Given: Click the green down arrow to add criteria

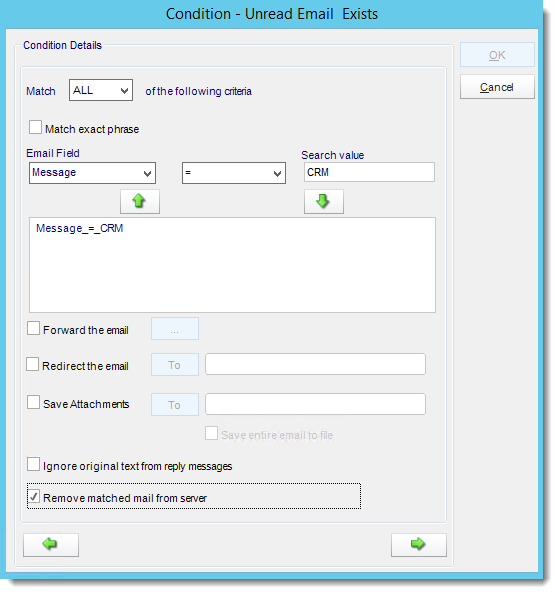Looking at the screenshot, I should tap(324, 202).
